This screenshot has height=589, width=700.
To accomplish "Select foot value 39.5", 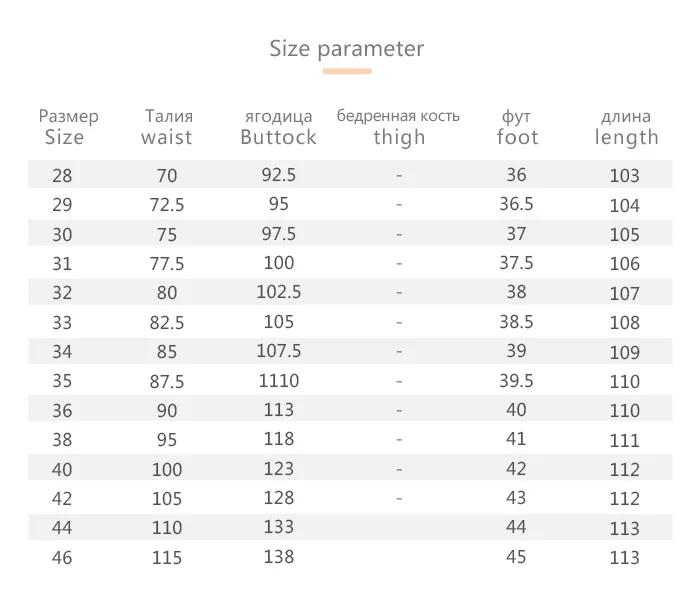I will tap(516, 381).
